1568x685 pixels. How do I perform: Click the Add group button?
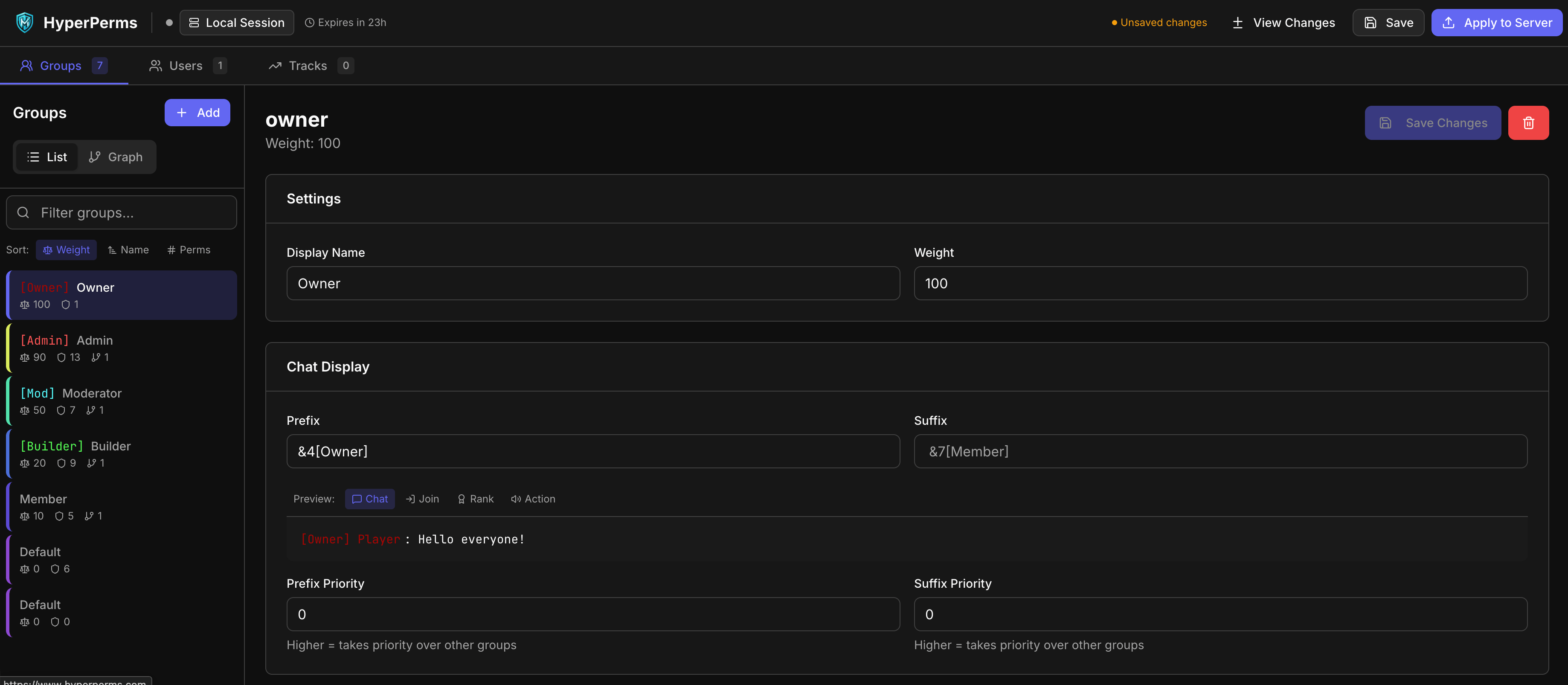tap(197, 113)
